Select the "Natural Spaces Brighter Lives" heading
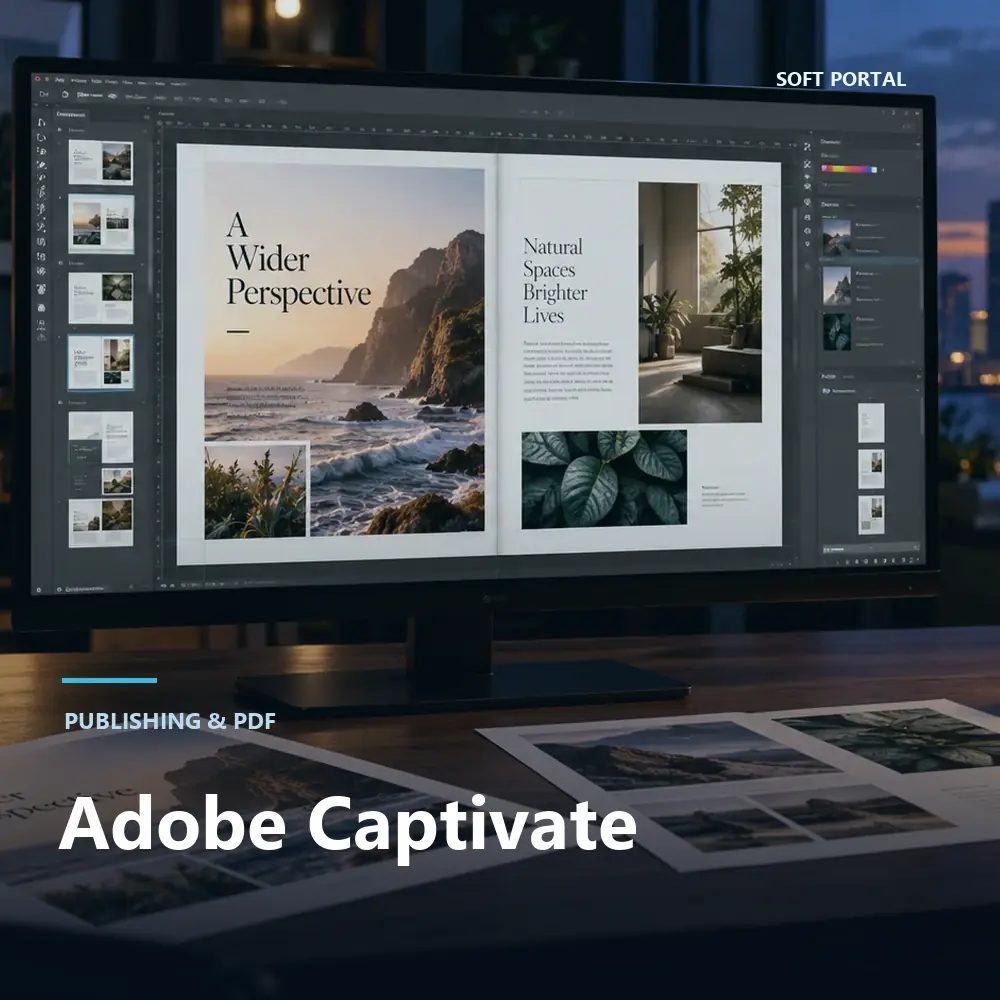 tap(555, 281)
